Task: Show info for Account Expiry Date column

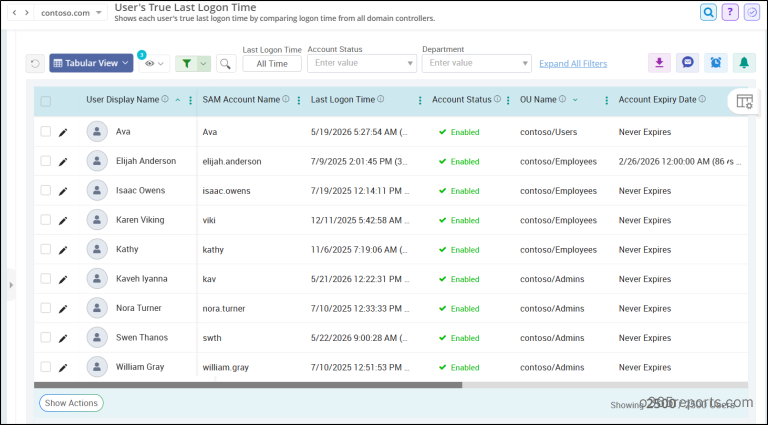Action: click(x=702, y=99)
